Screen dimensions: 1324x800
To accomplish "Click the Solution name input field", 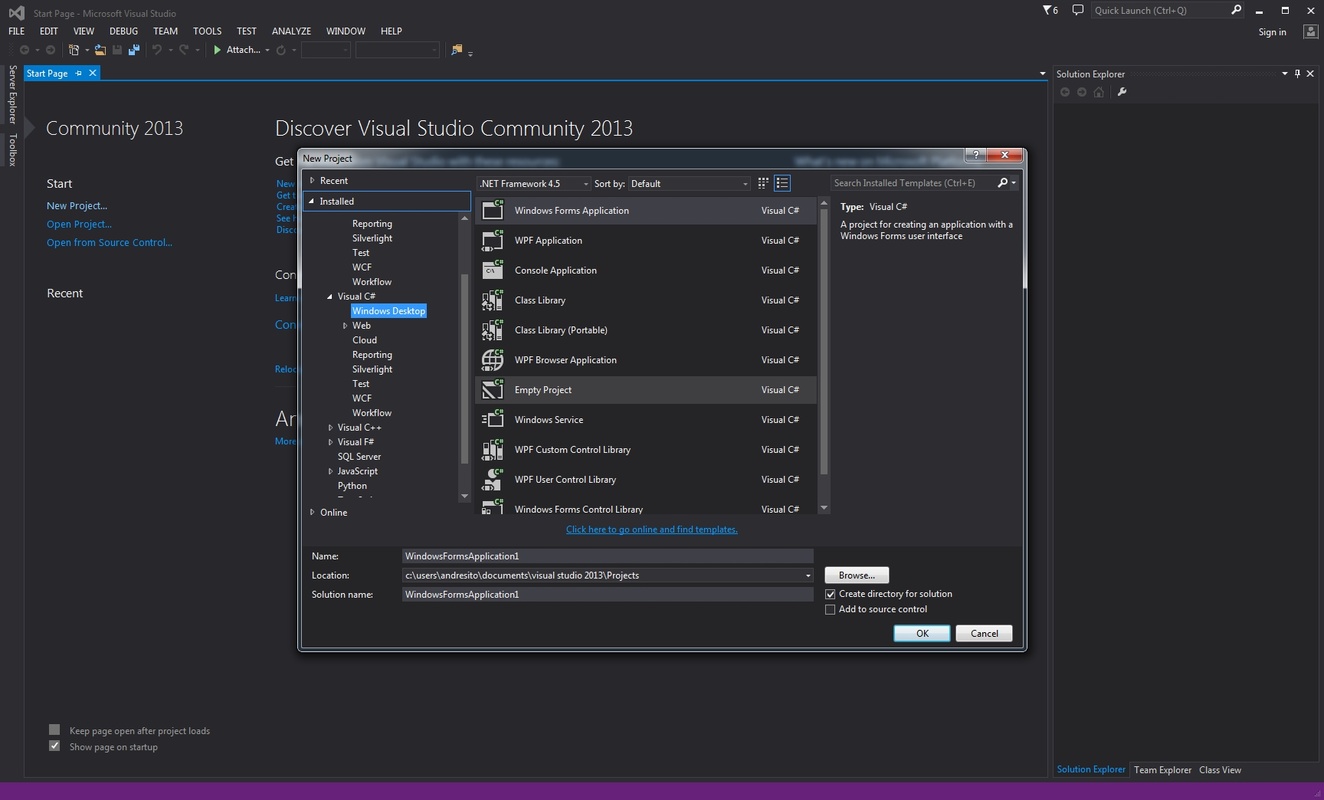I will click(607, 595).
